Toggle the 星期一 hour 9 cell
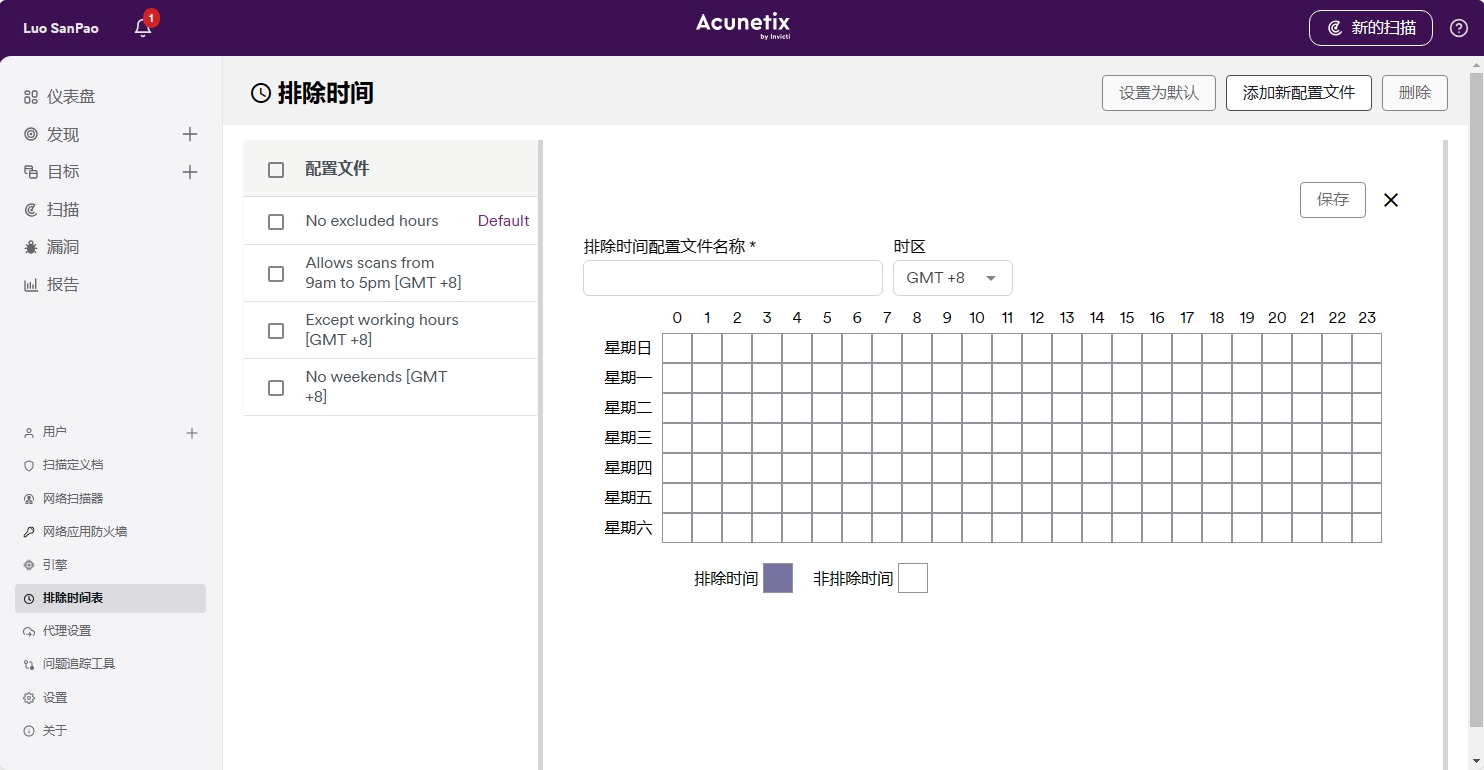 point(947,378)
